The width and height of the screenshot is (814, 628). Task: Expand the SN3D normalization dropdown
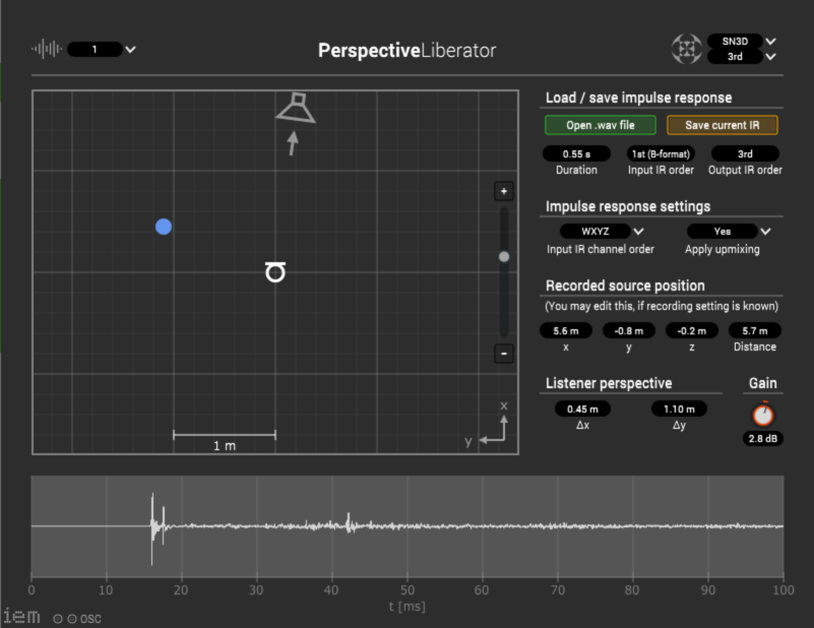tap(742, 41)
